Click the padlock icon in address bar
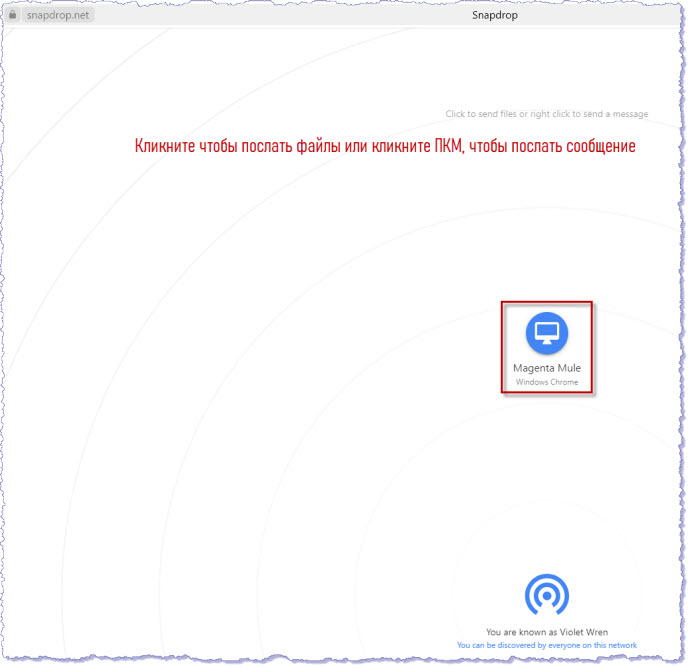Viewport: 690px width, 667px height. click(13, 15)
